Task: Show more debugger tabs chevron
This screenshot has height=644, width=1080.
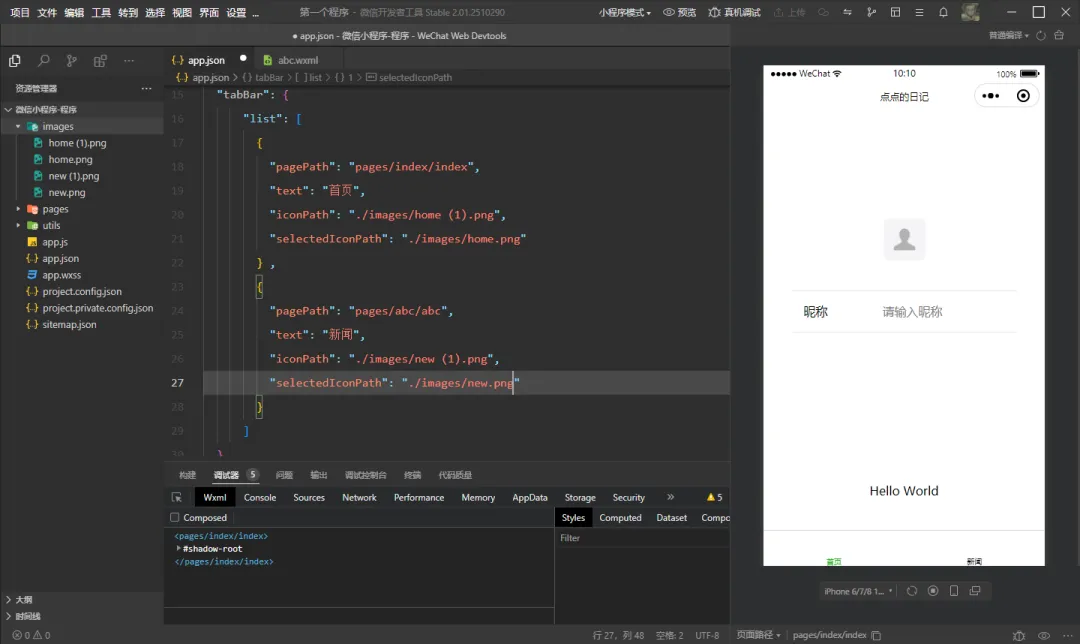Action: point(670,497)
